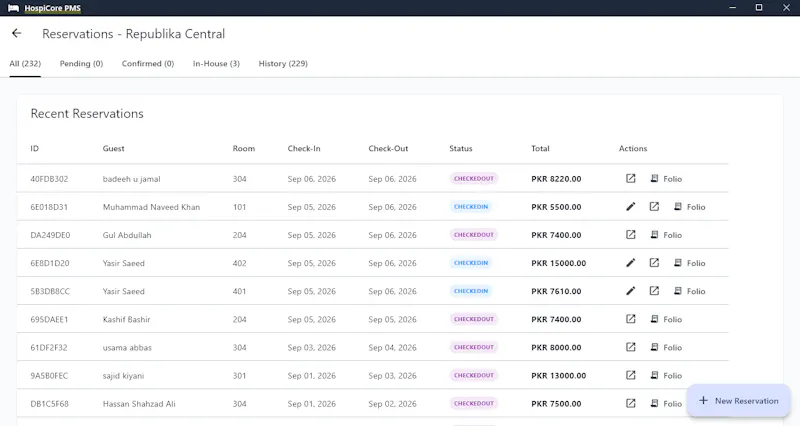Click the Check-Out column header
The image size is (800, 426).
pyautogui.click(x=388, y=148)
